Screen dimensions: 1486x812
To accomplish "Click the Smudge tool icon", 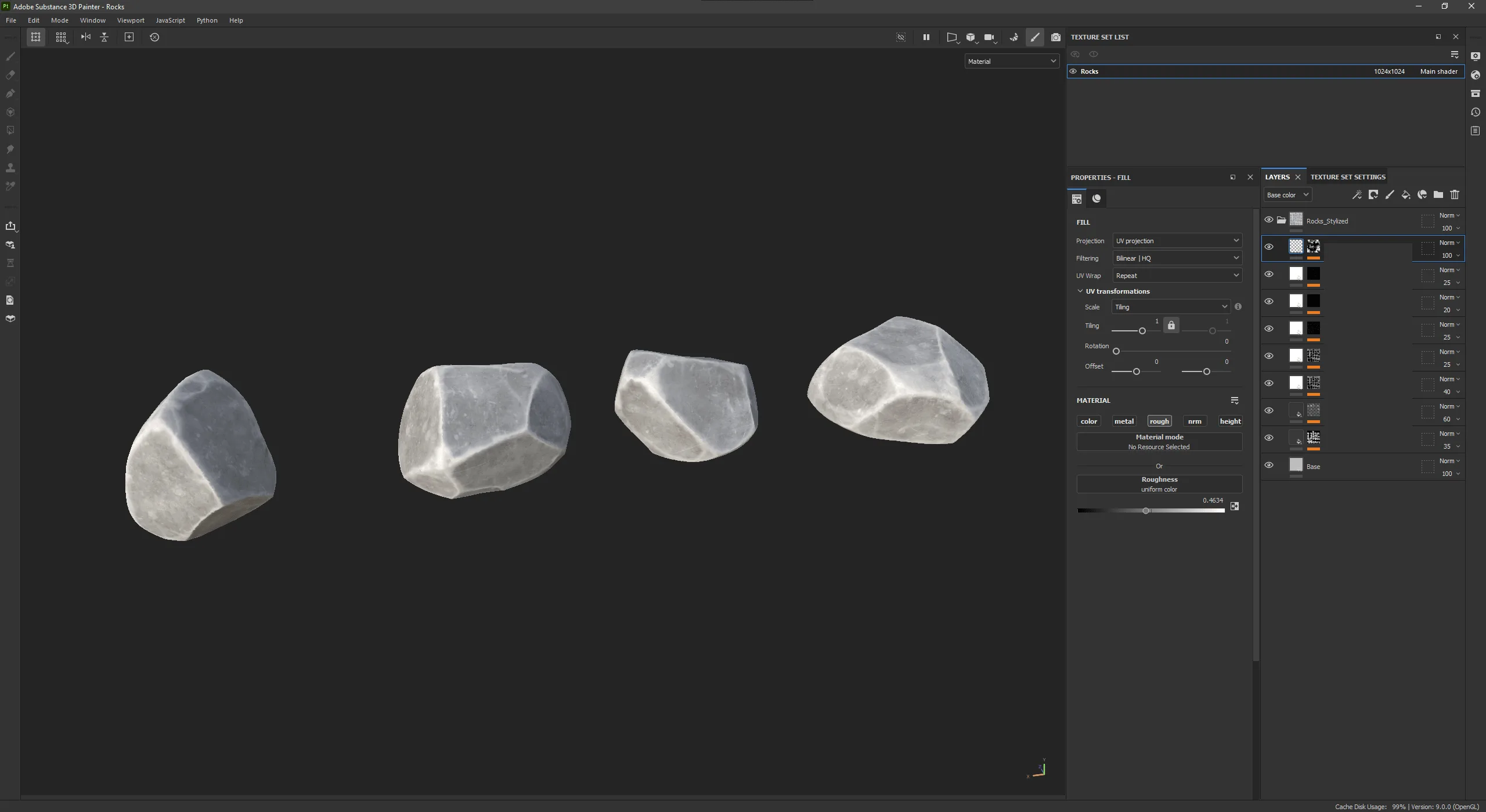I will click(10, 149).
